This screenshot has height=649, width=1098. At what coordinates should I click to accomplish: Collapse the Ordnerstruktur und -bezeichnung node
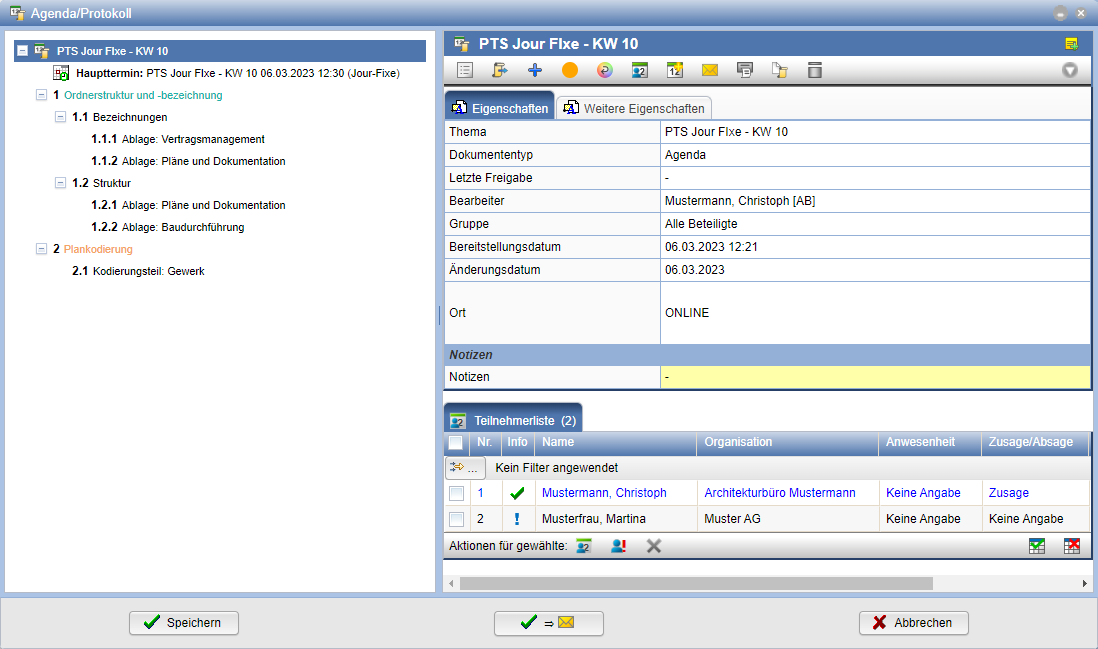pos(41,95)
